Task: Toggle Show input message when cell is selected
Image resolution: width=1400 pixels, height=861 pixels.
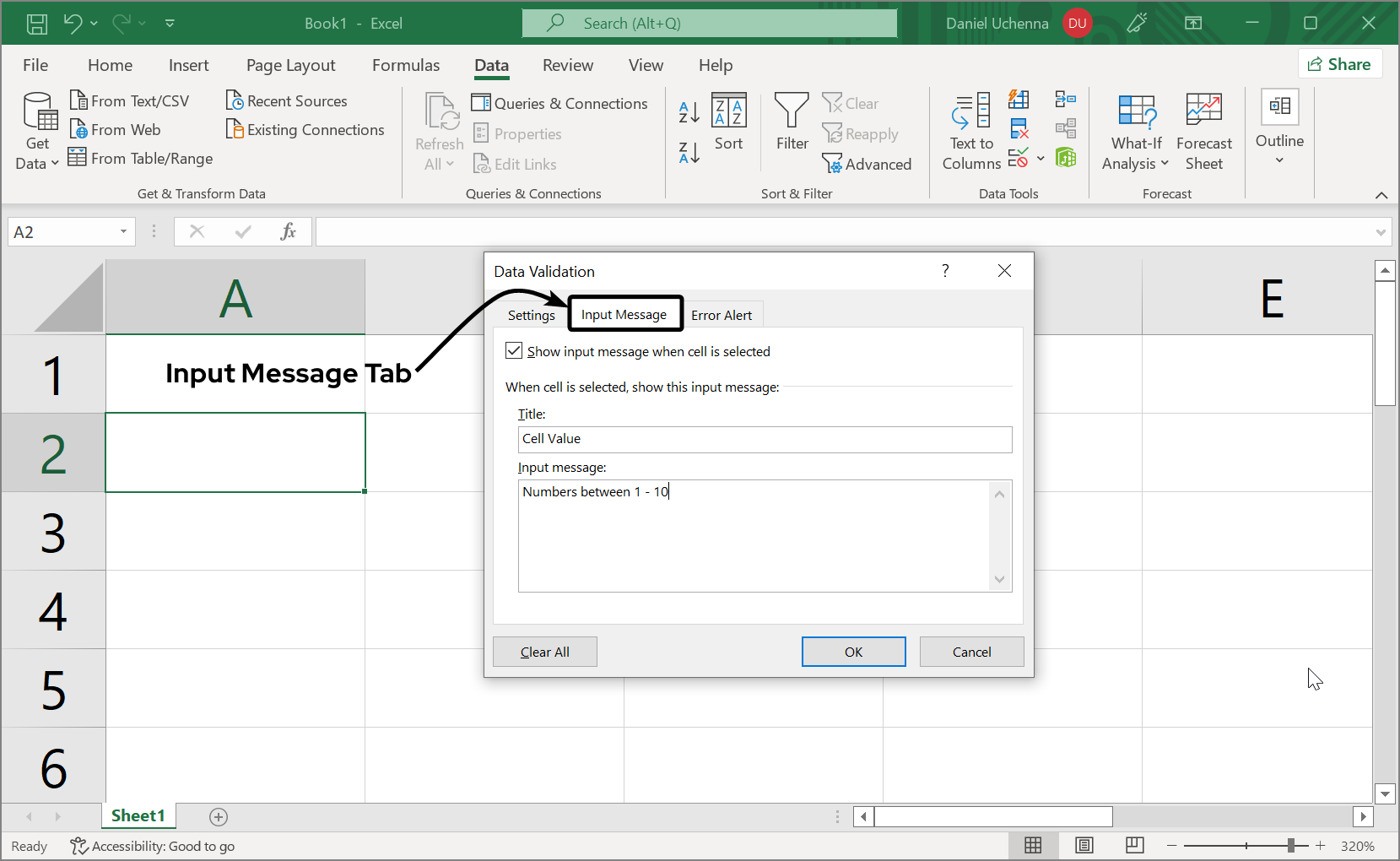Action: [x=514, y=350]
